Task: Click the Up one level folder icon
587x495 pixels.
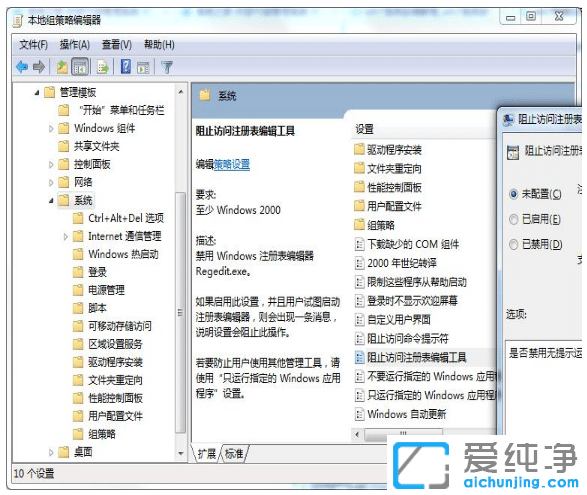Action: (x=62, y=67)
